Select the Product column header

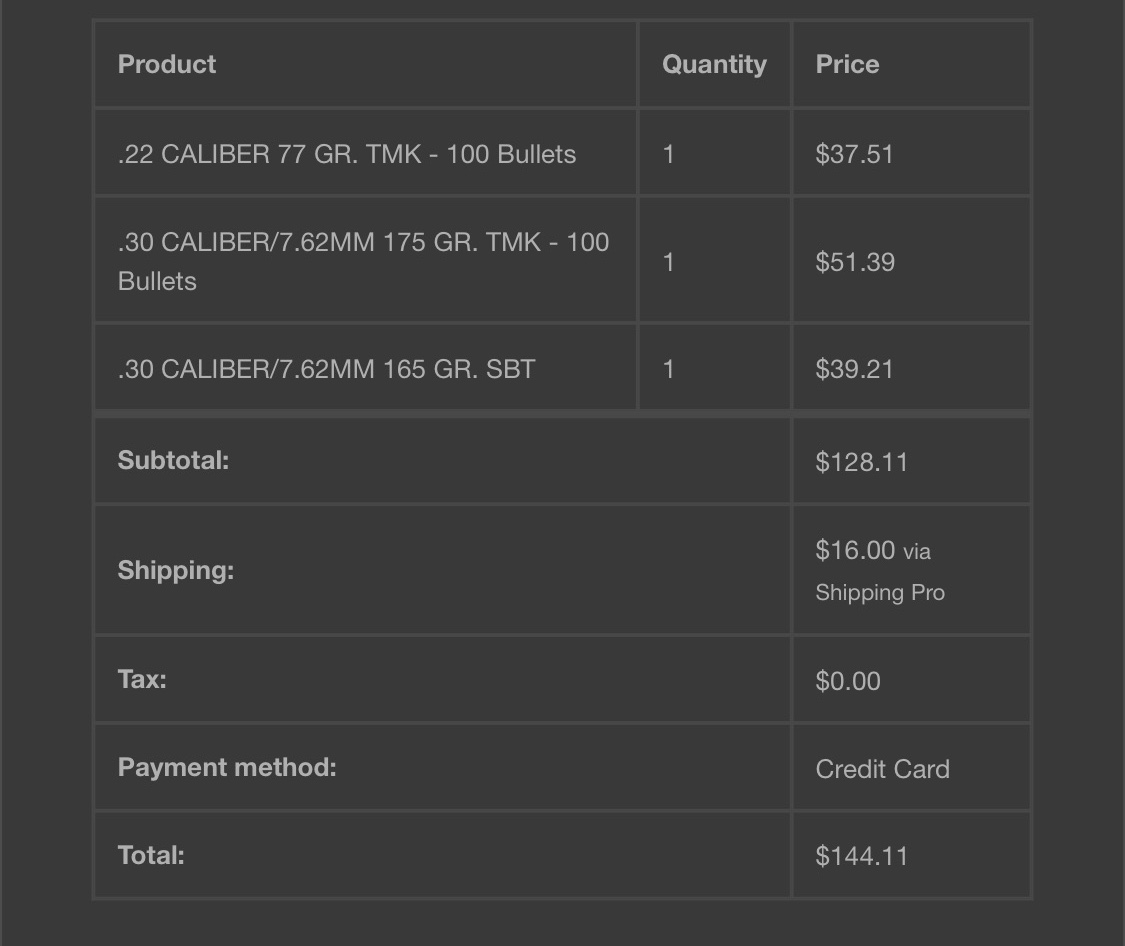(166, 65)
